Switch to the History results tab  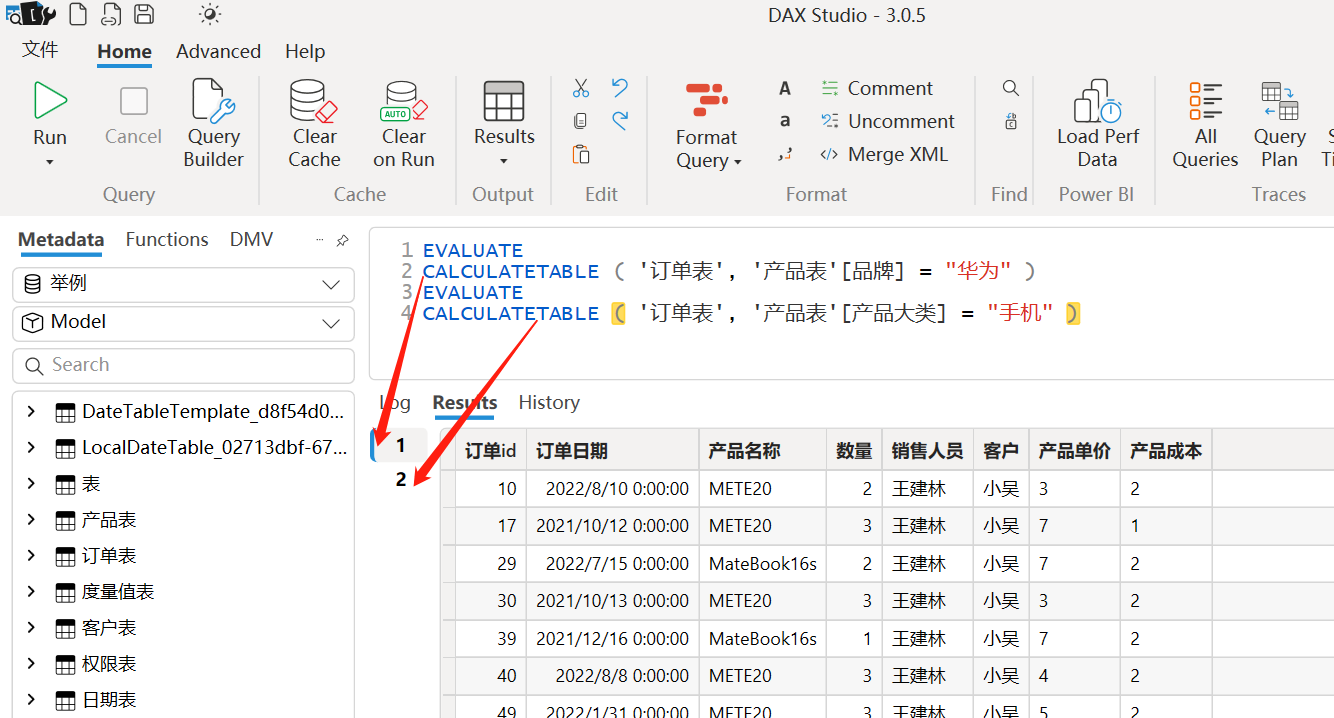tap(549, 402)
